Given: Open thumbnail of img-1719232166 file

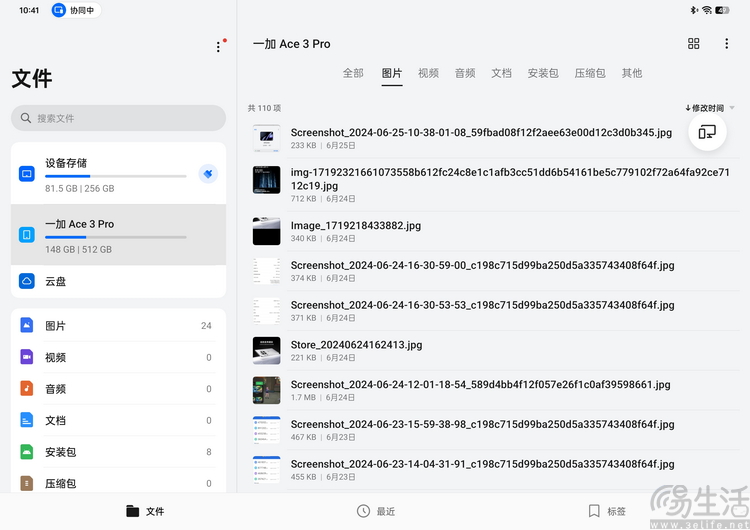Looking at the screenshot, I should coord(266,180).
